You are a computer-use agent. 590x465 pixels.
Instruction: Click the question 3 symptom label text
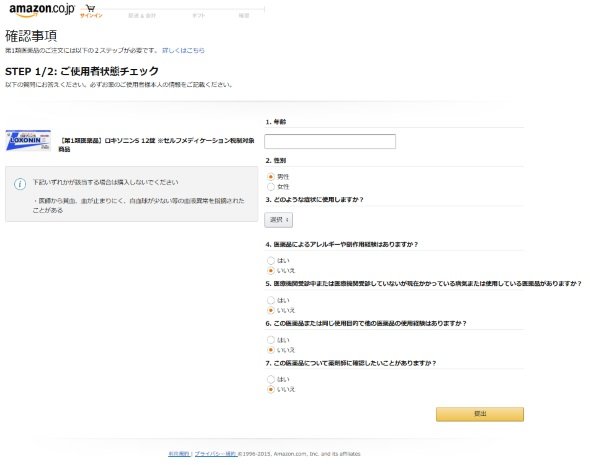[314, 199]
